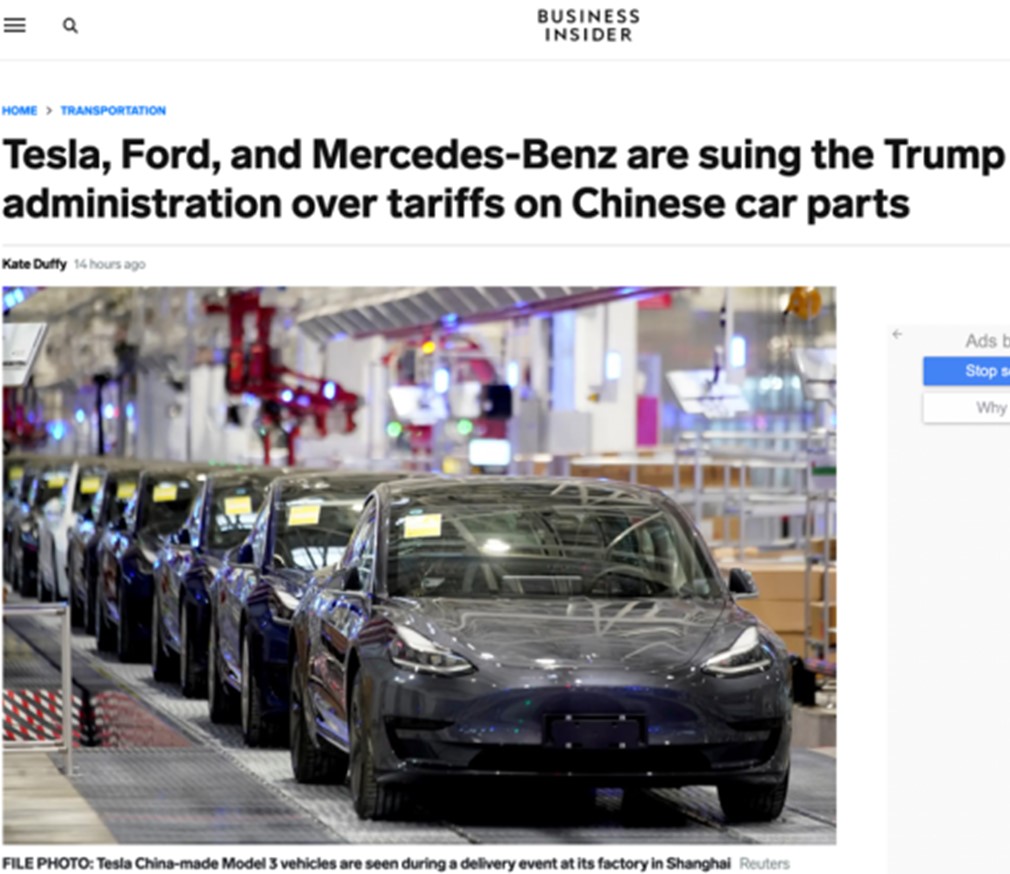Viewport: 1010px width, 874px height.
Task: Click the Why this ad button
Action: (966, 408)
